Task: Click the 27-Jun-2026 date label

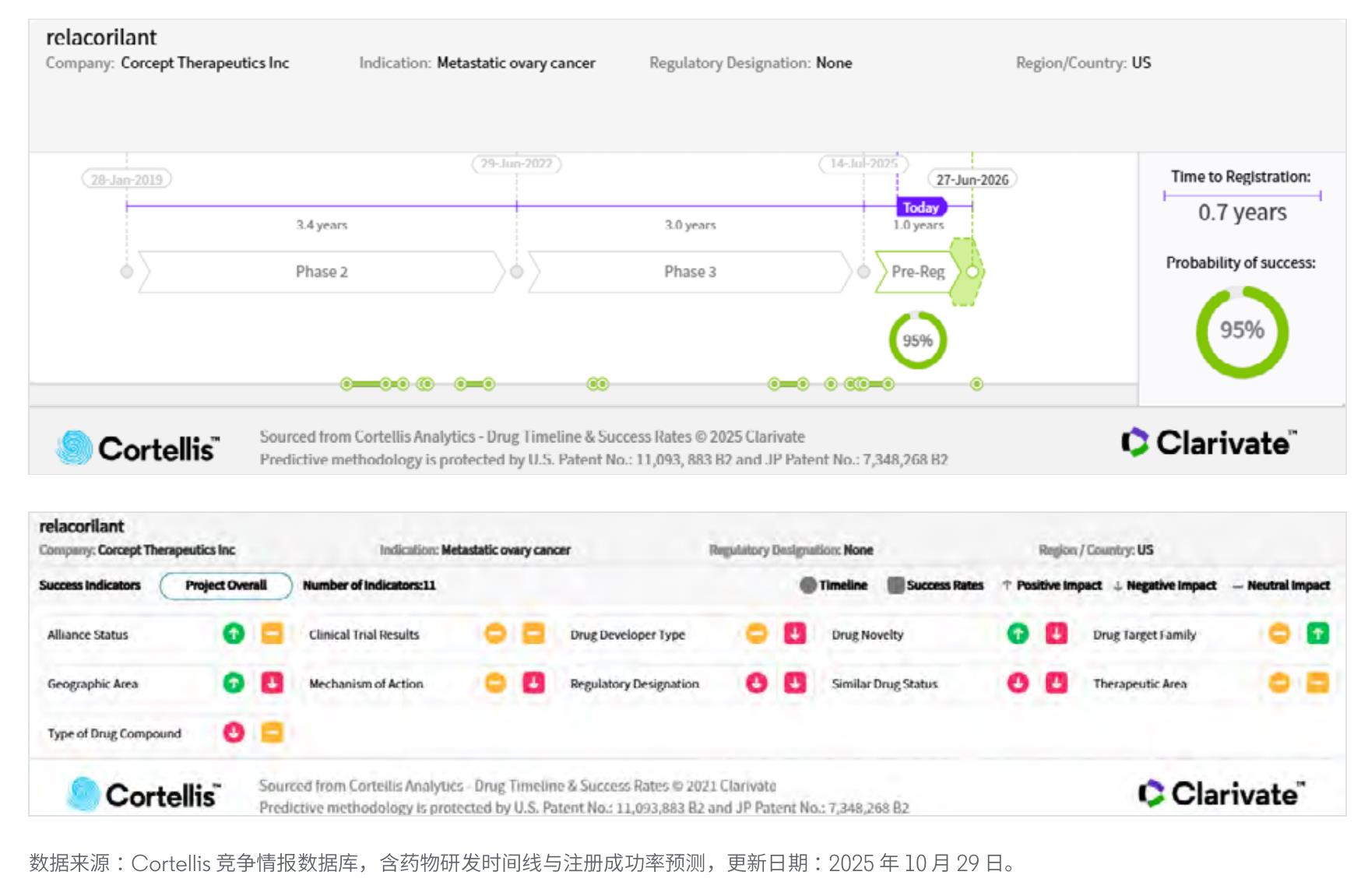Action: 972,180
